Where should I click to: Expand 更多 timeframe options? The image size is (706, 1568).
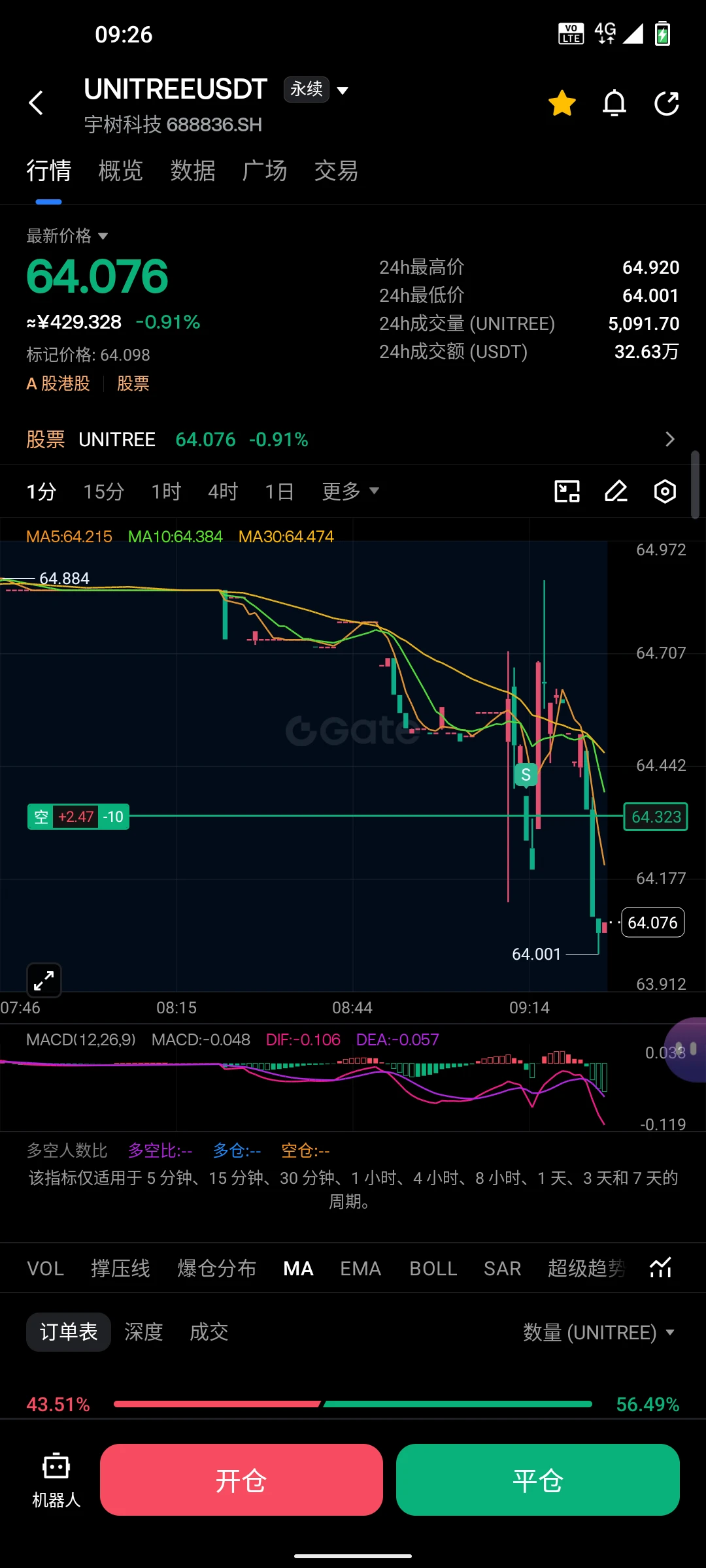(350, 491)
